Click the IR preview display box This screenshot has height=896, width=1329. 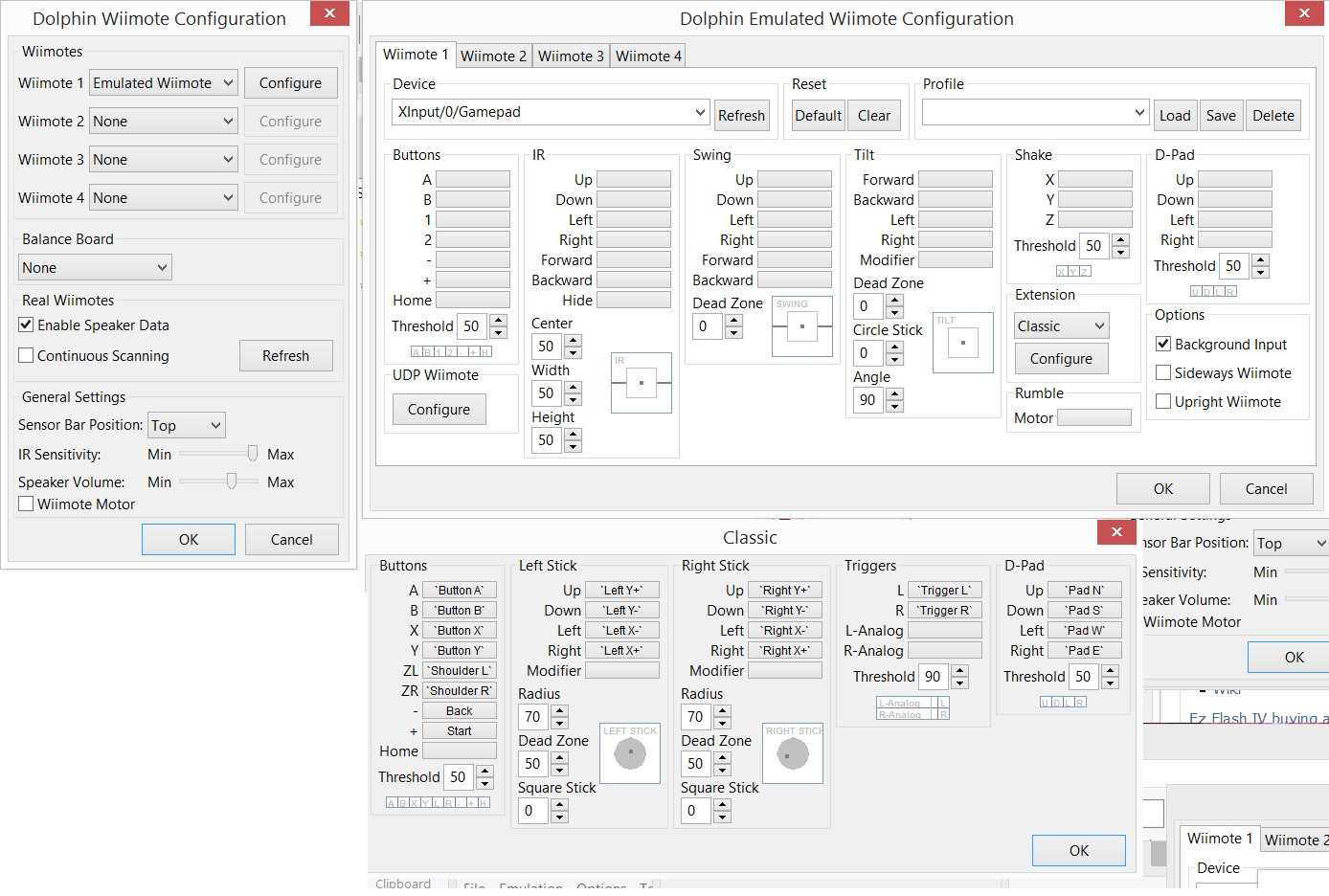pos(642,383)
